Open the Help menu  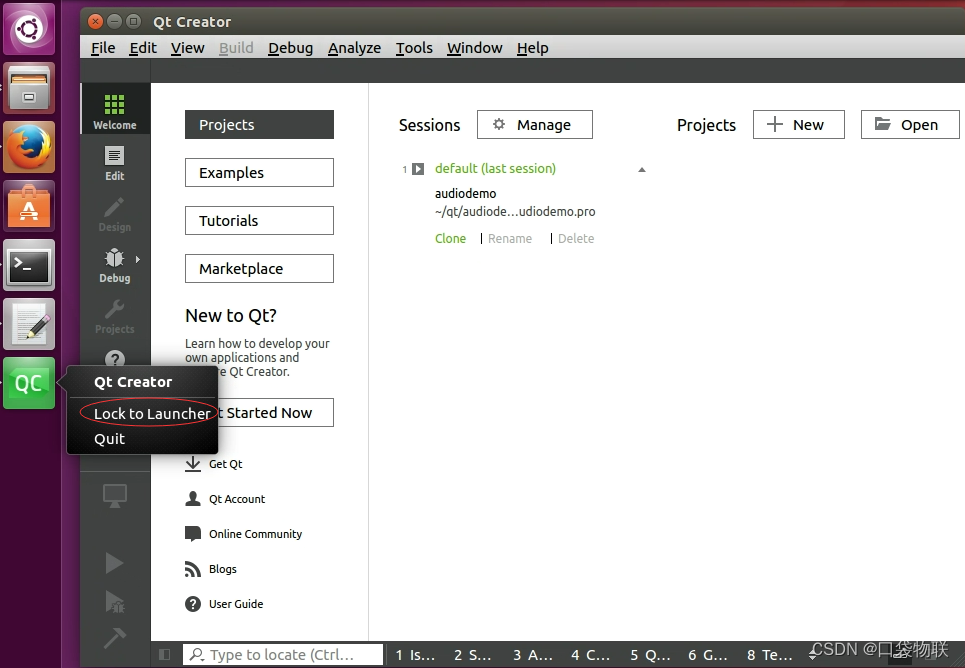(532, 47)
